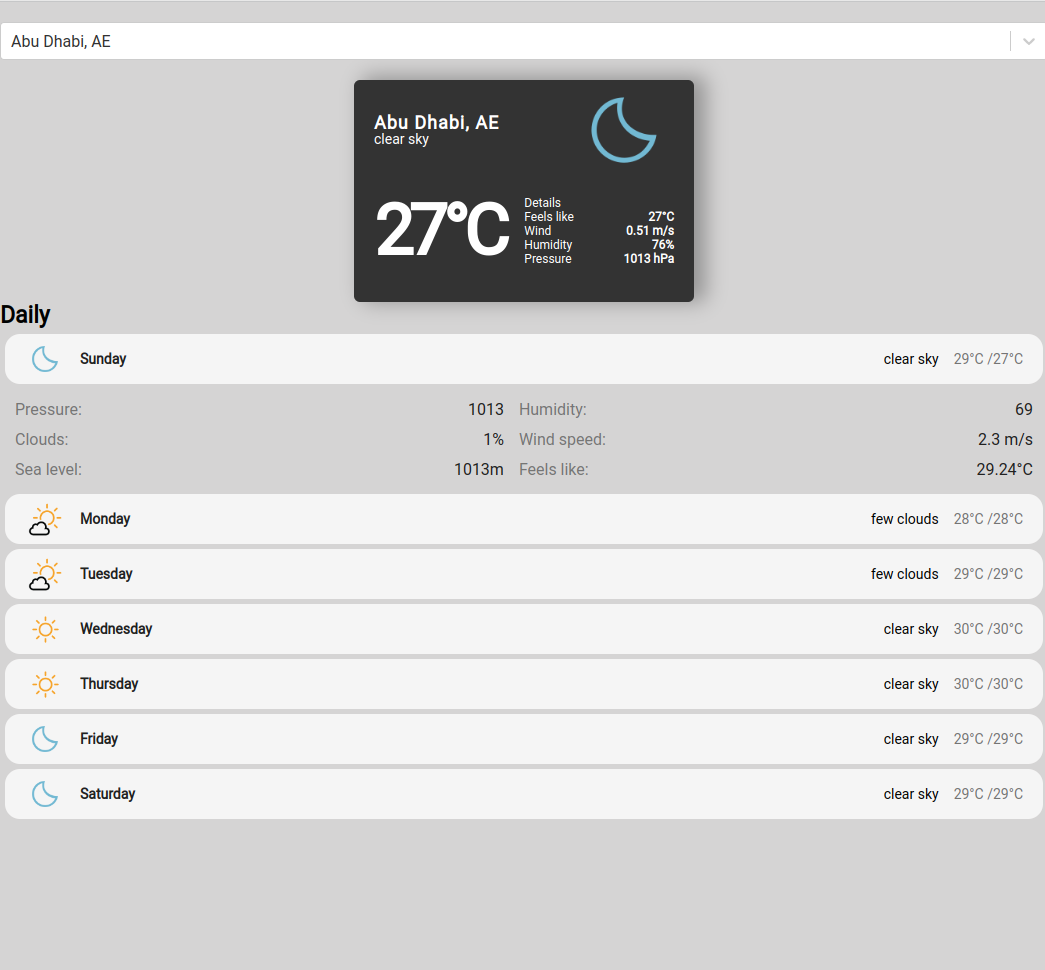Click the Sunday humidity value 69

[1024, 409]
